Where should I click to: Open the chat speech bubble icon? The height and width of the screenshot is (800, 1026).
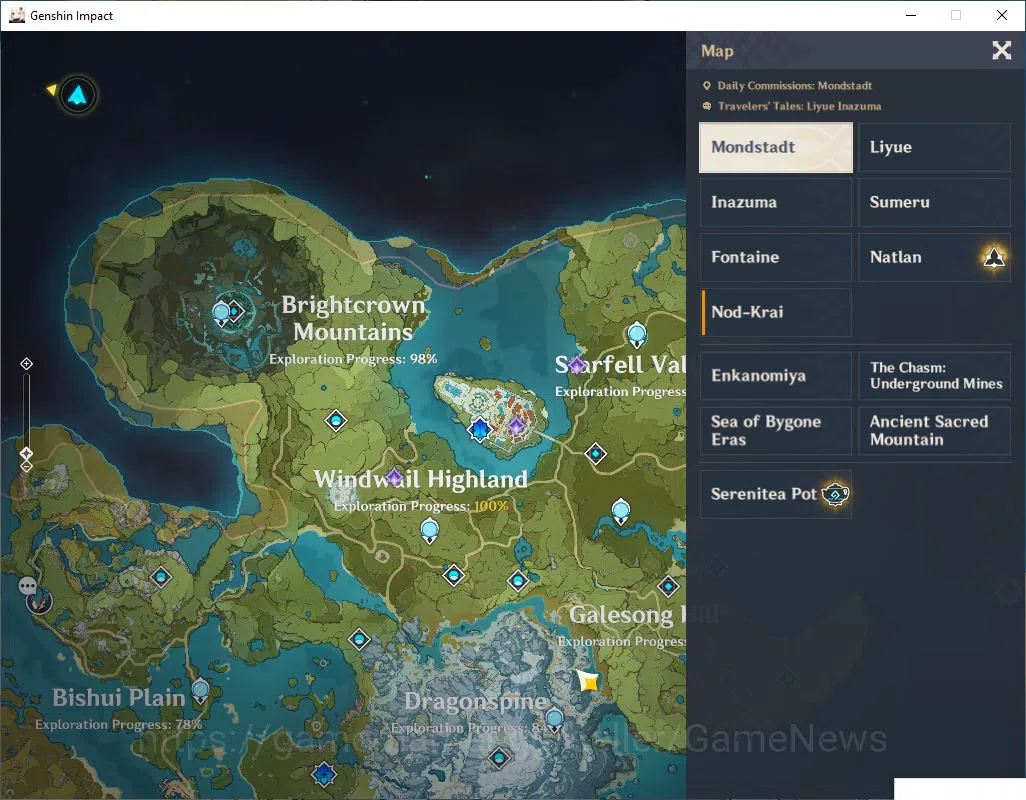pyautogui.click(x=27, y=585)
